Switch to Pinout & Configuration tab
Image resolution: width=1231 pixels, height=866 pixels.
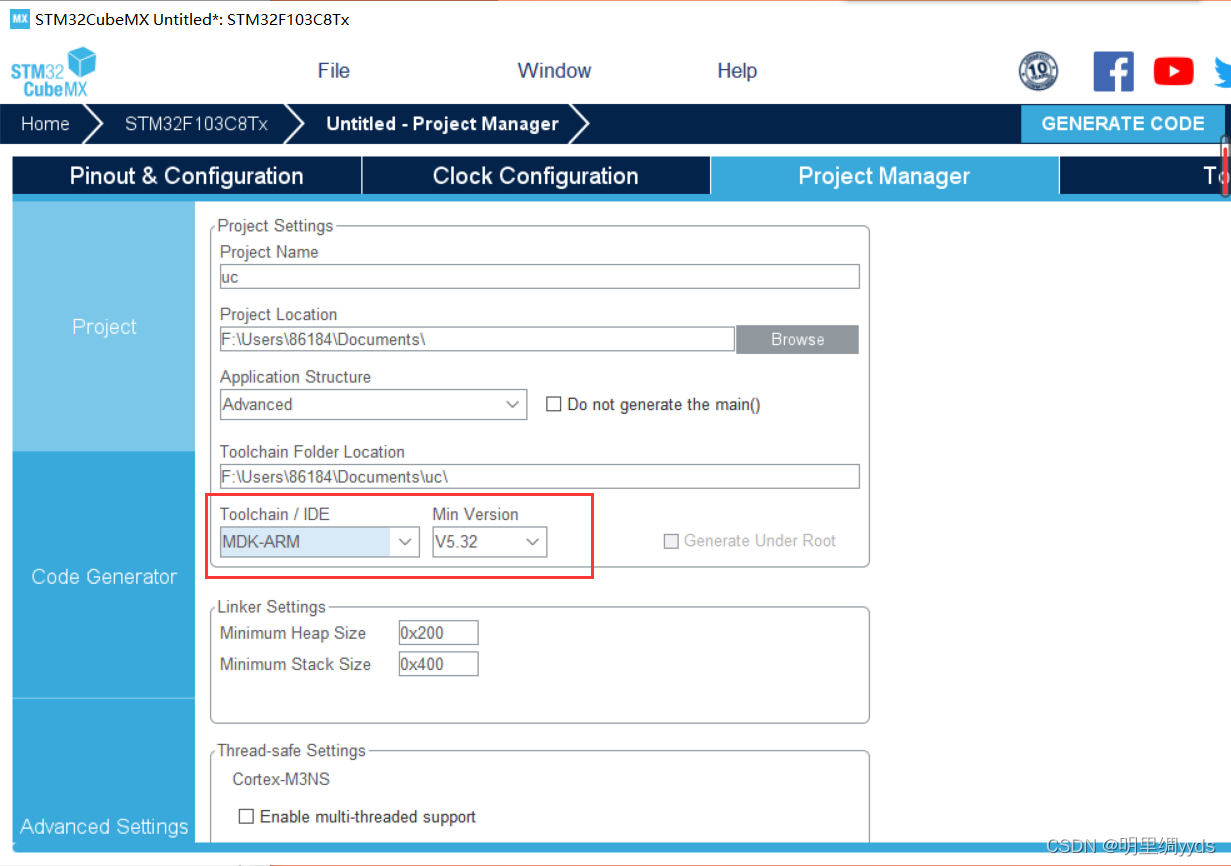click(x=187, y=176)
